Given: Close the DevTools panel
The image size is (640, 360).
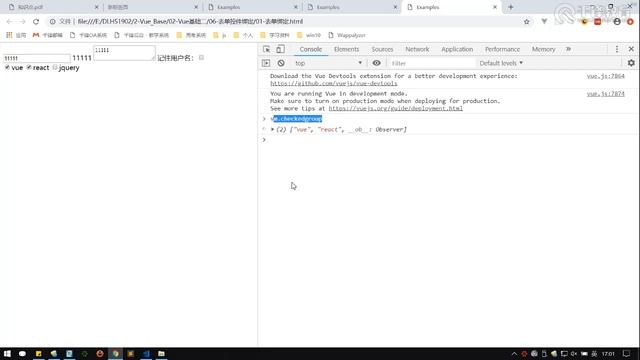Looking at the screenshot, I should pyautogui.click(x=631, y=49).
